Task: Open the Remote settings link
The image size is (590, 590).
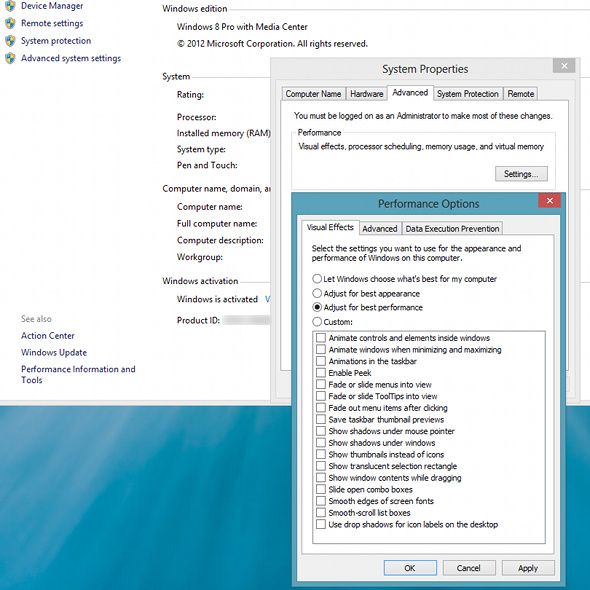Action: (52, 23)
